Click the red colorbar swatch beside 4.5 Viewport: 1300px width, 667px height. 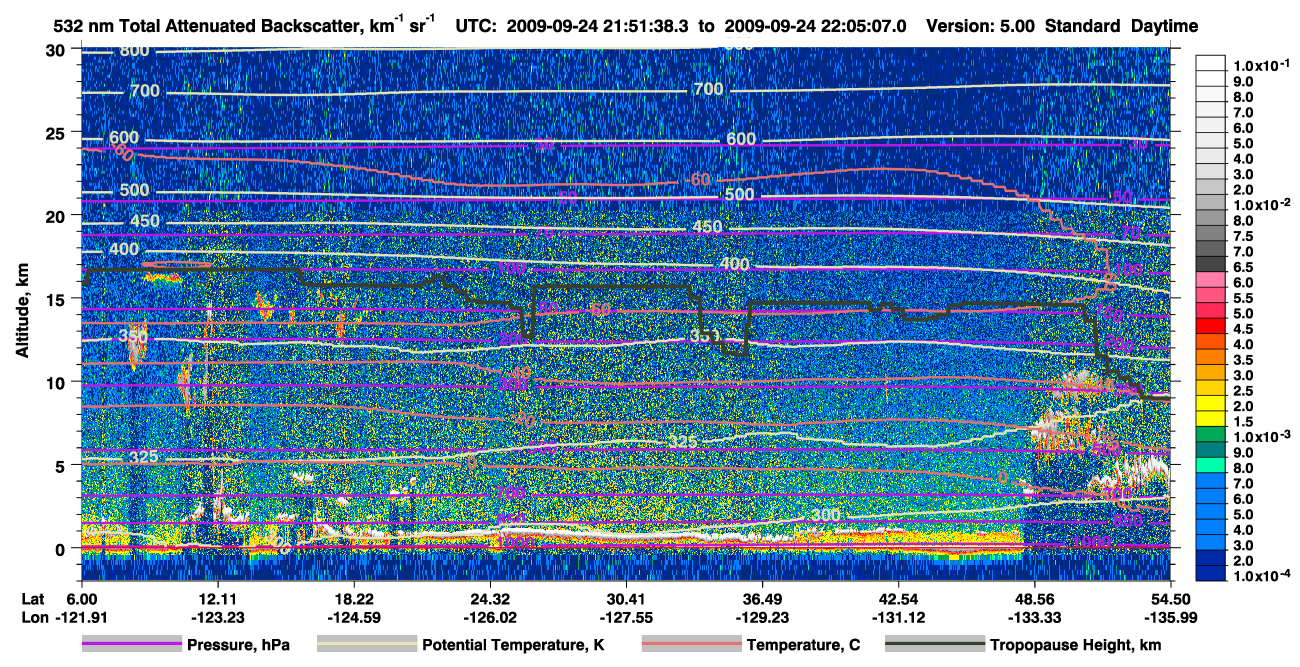pyautogui.click(x=1211, y=327)
